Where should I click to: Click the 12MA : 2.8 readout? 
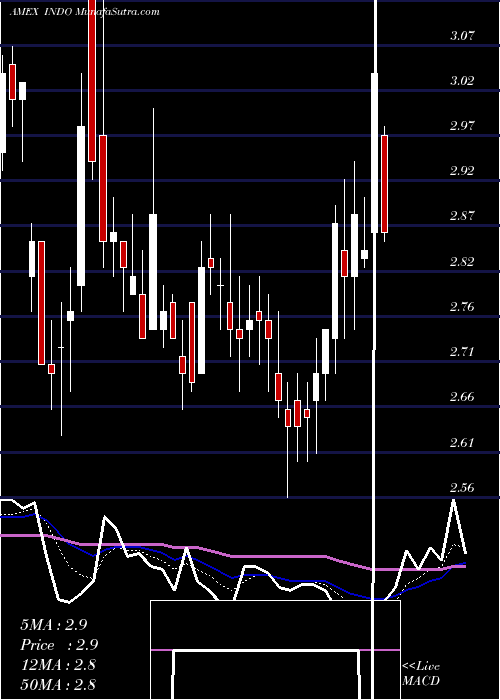click(58, 665)
